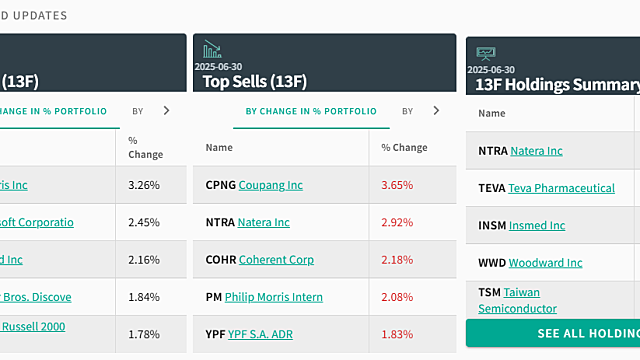640x360 pixels.
Task: Click the Top Sells declining chart icon
Action: (212, 49)
